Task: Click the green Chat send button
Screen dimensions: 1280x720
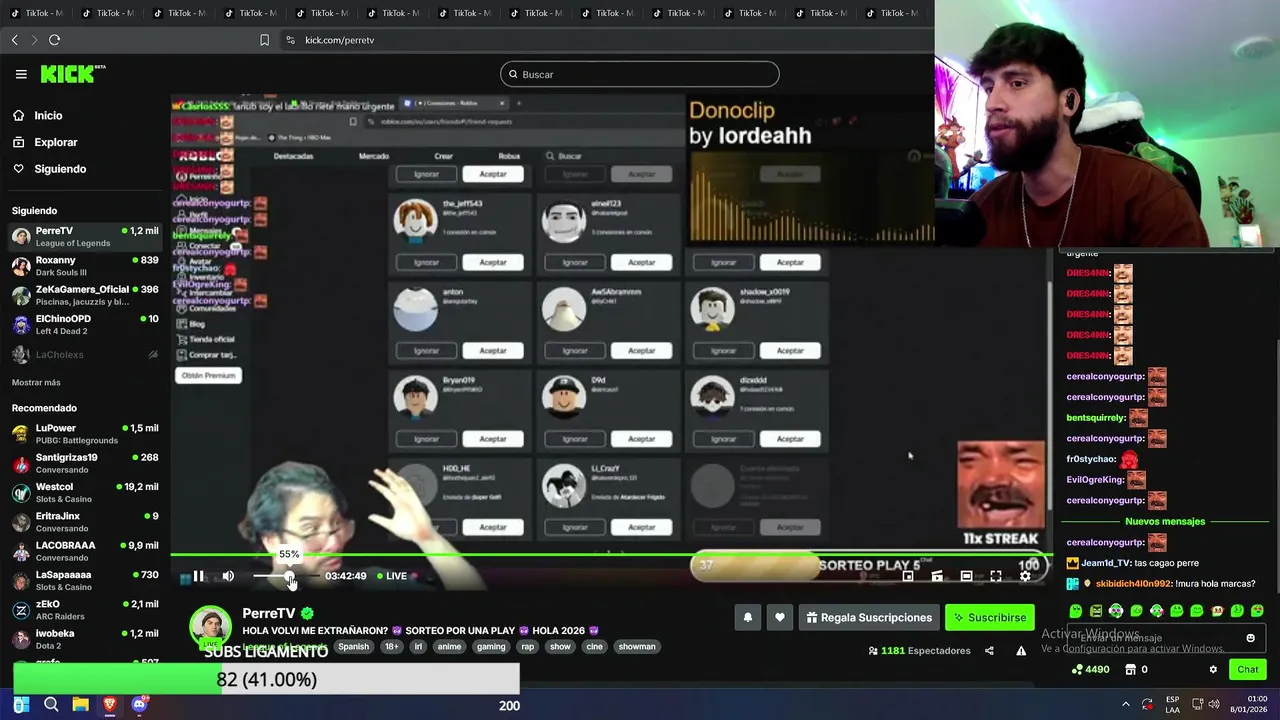Action: 1248,670
